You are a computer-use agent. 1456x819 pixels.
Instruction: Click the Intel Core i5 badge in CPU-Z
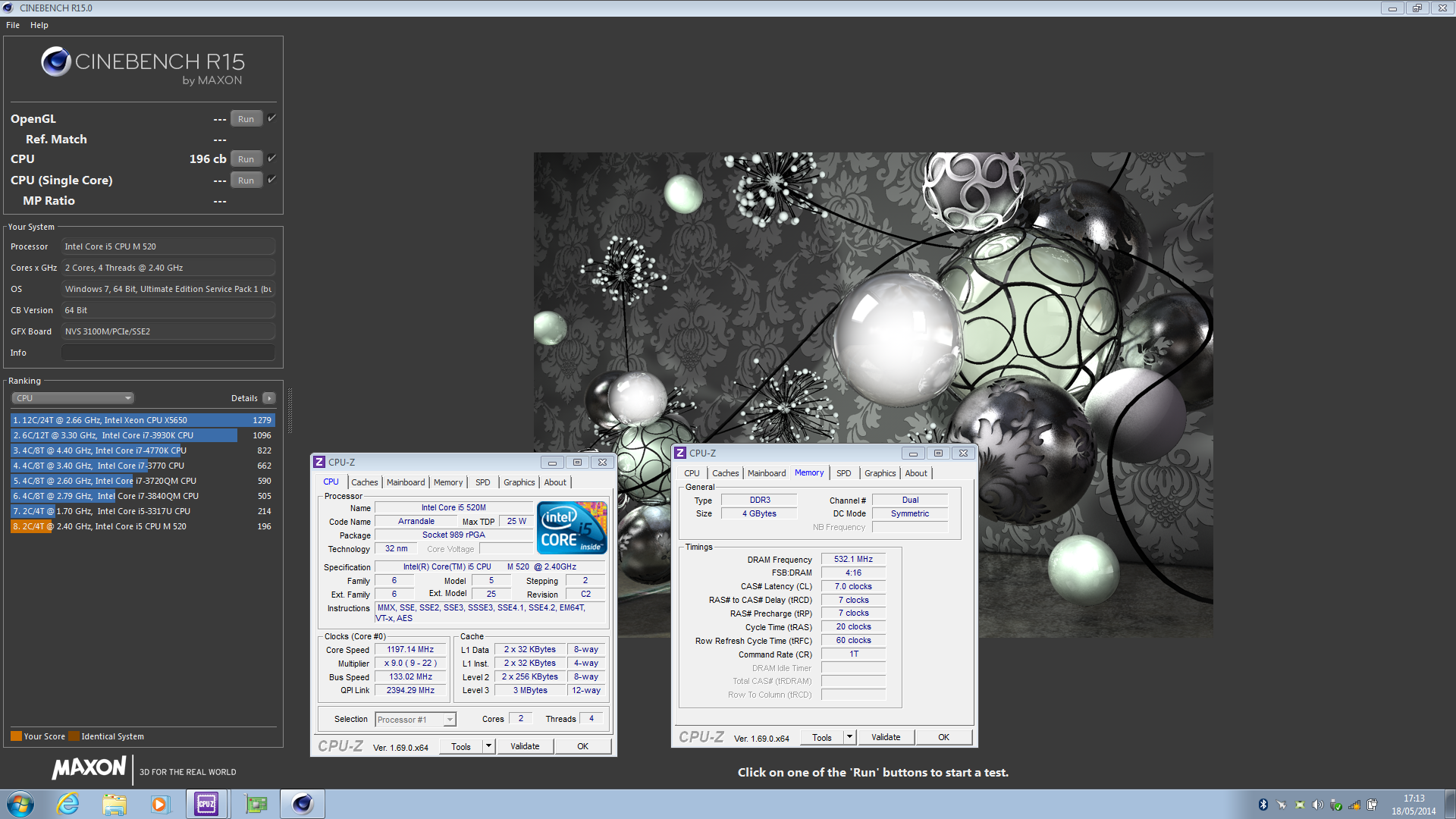pos(572,528)
